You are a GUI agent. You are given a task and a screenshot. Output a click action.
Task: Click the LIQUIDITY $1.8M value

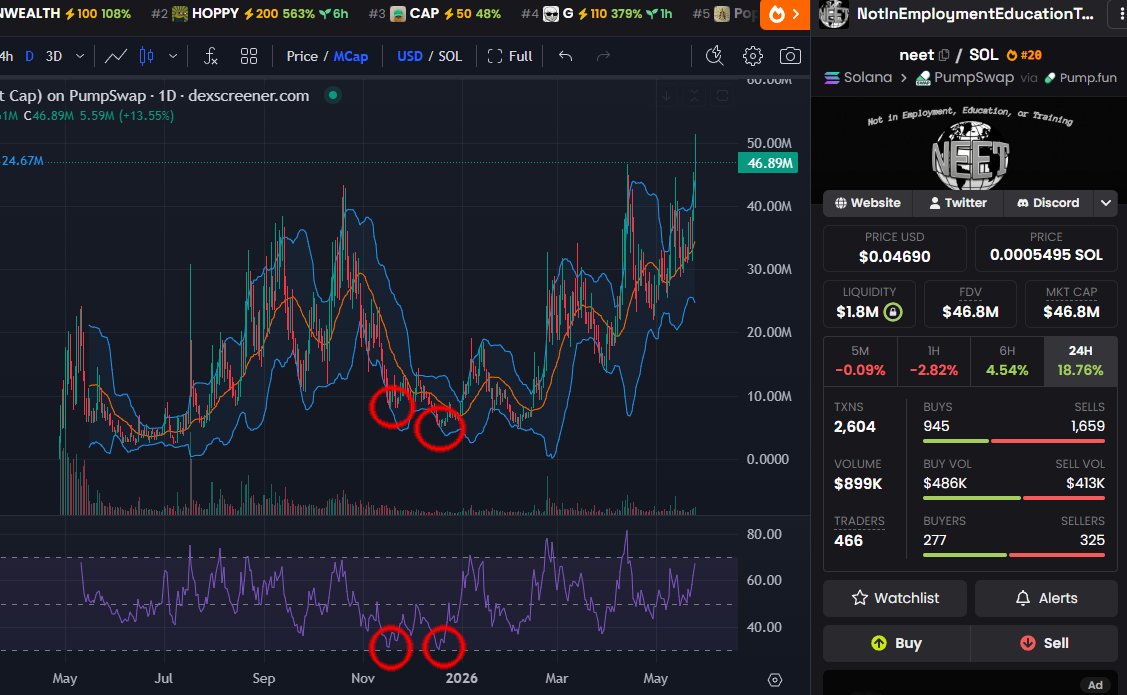pos(857,312)
